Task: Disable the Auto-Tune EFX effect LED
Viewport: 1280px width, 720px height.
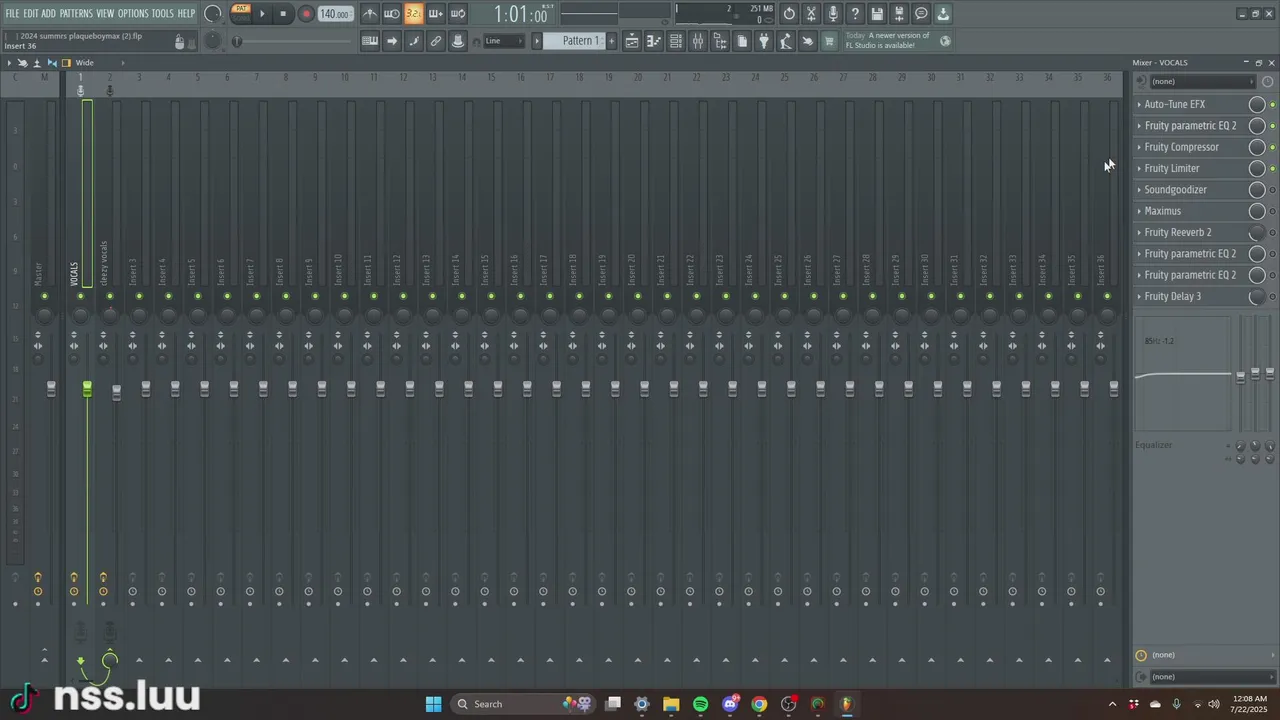Action: [x=1272, y=105]
